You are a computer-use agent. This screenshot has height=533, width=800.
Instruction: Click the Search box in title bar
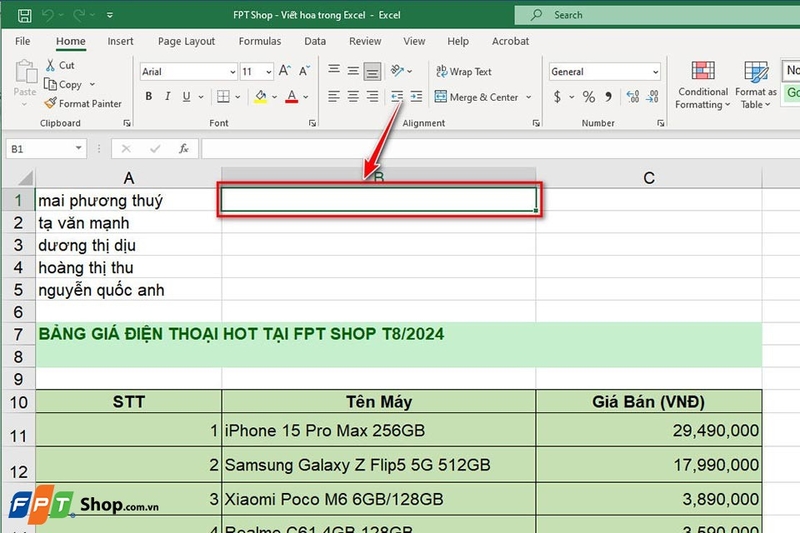(657, 15)
